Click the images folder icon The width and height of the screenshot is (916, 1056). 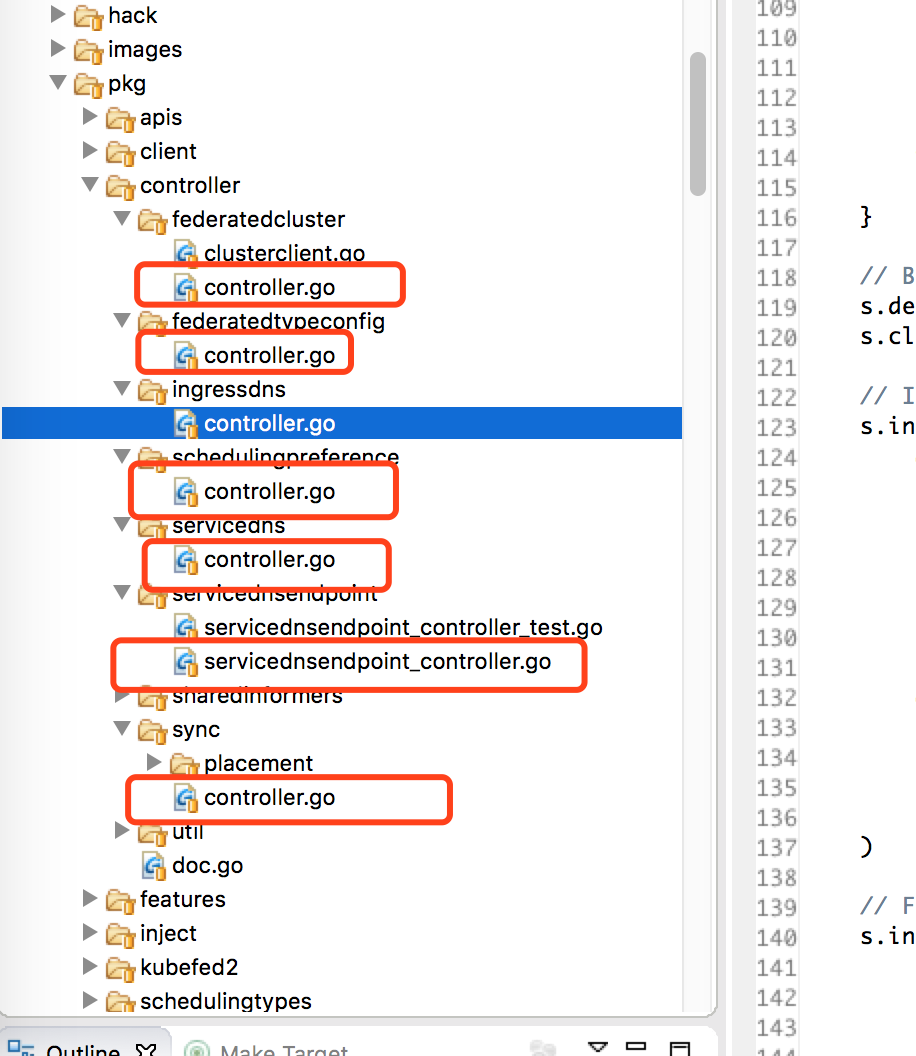coord(88,51)
